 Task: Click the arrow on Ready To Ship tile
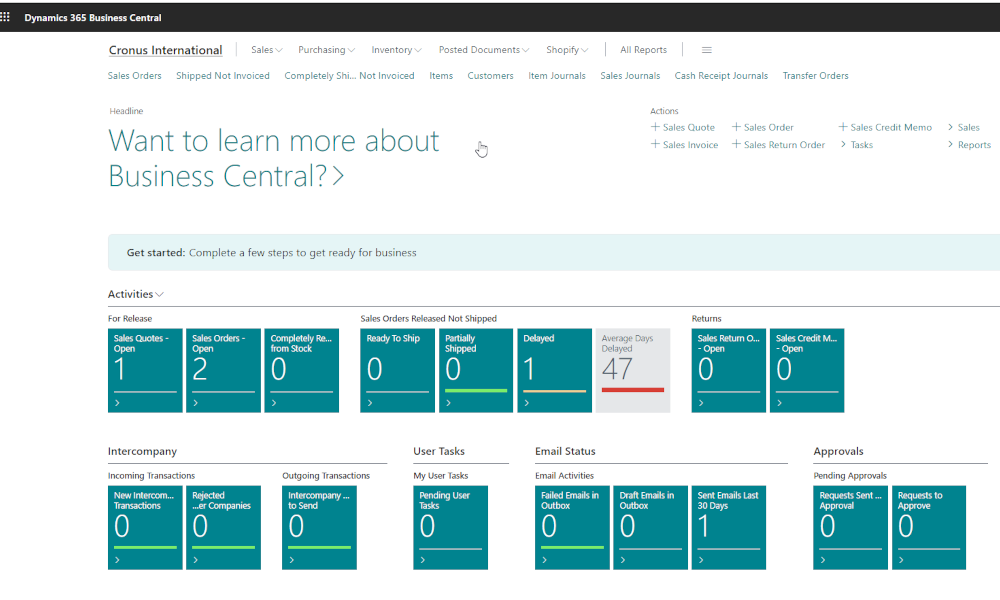click(x=370, y=403)
